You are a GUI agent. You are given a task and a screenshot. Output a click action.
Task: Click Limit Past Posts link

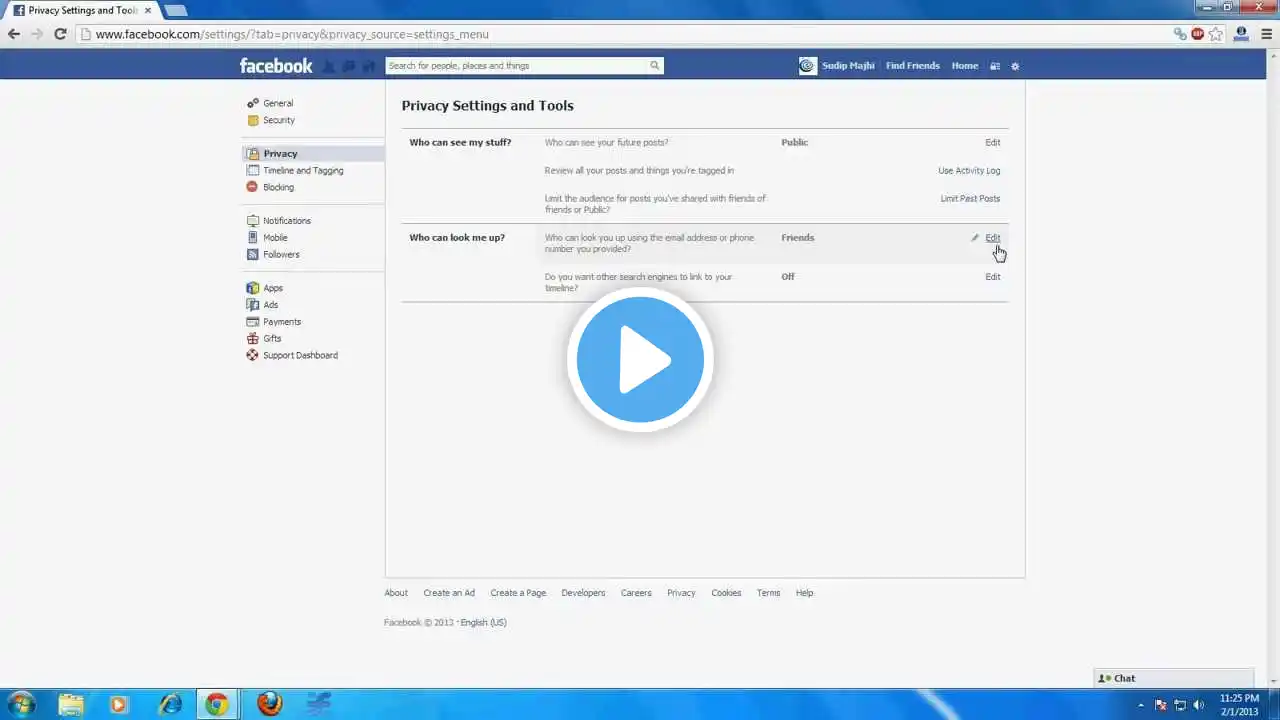[970, 199]
